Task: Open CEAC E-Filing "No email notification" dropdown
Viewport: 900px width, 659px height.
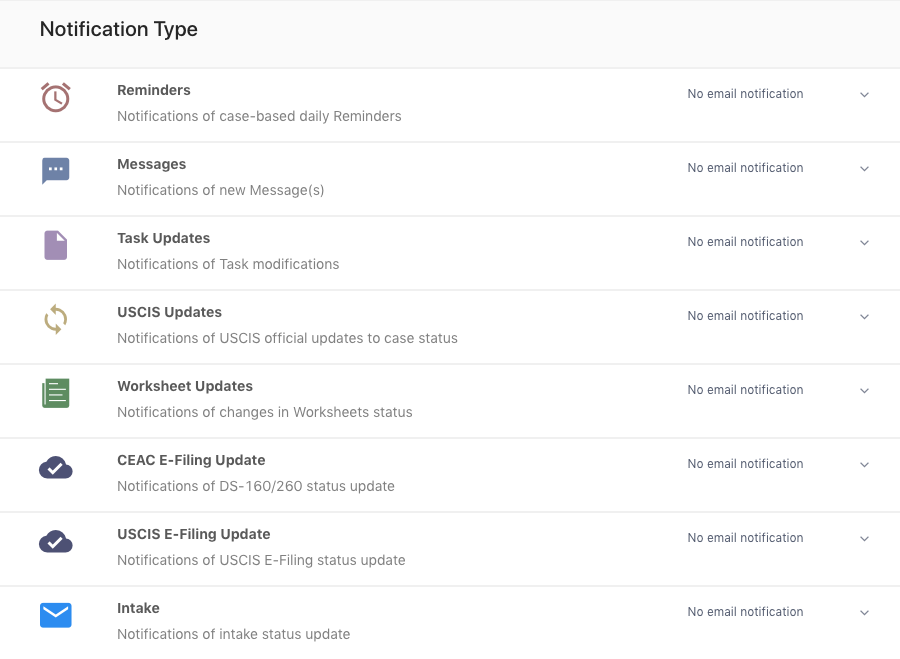Action: pos(745,464)
